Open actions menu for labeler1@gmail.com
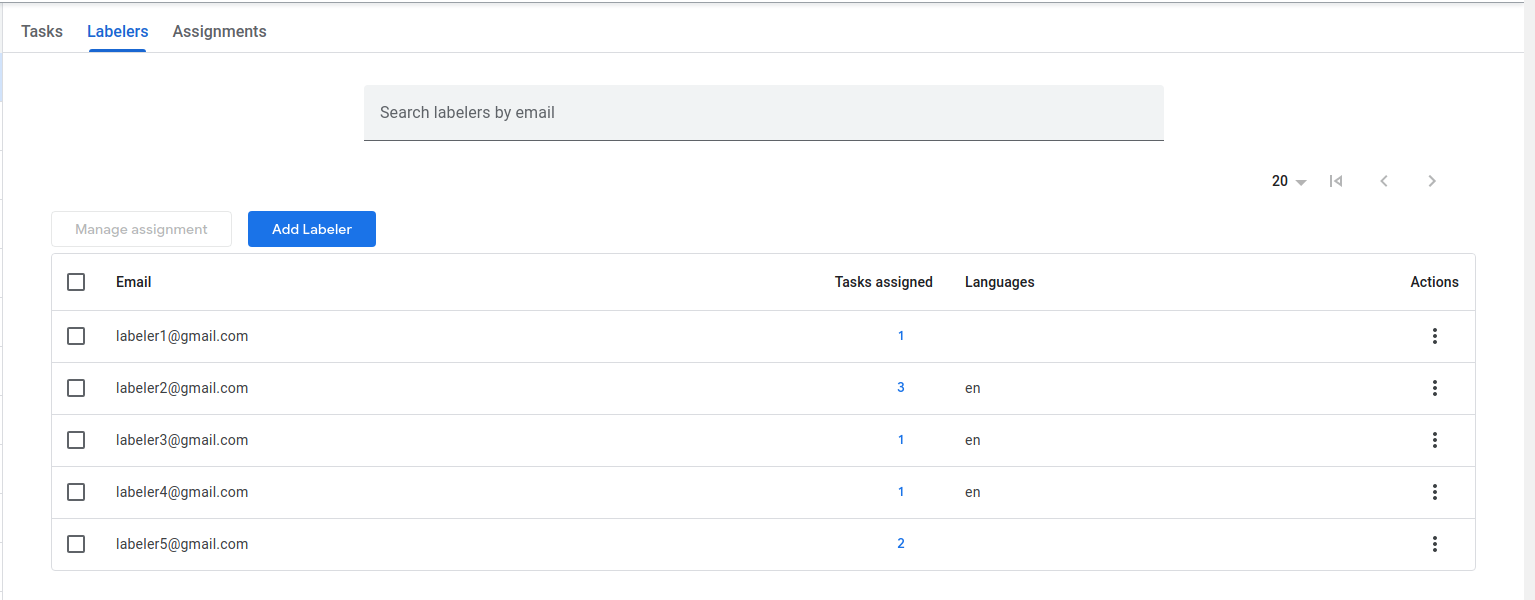This screenshot has width=1535, height=600. (x=1434, y=336)
